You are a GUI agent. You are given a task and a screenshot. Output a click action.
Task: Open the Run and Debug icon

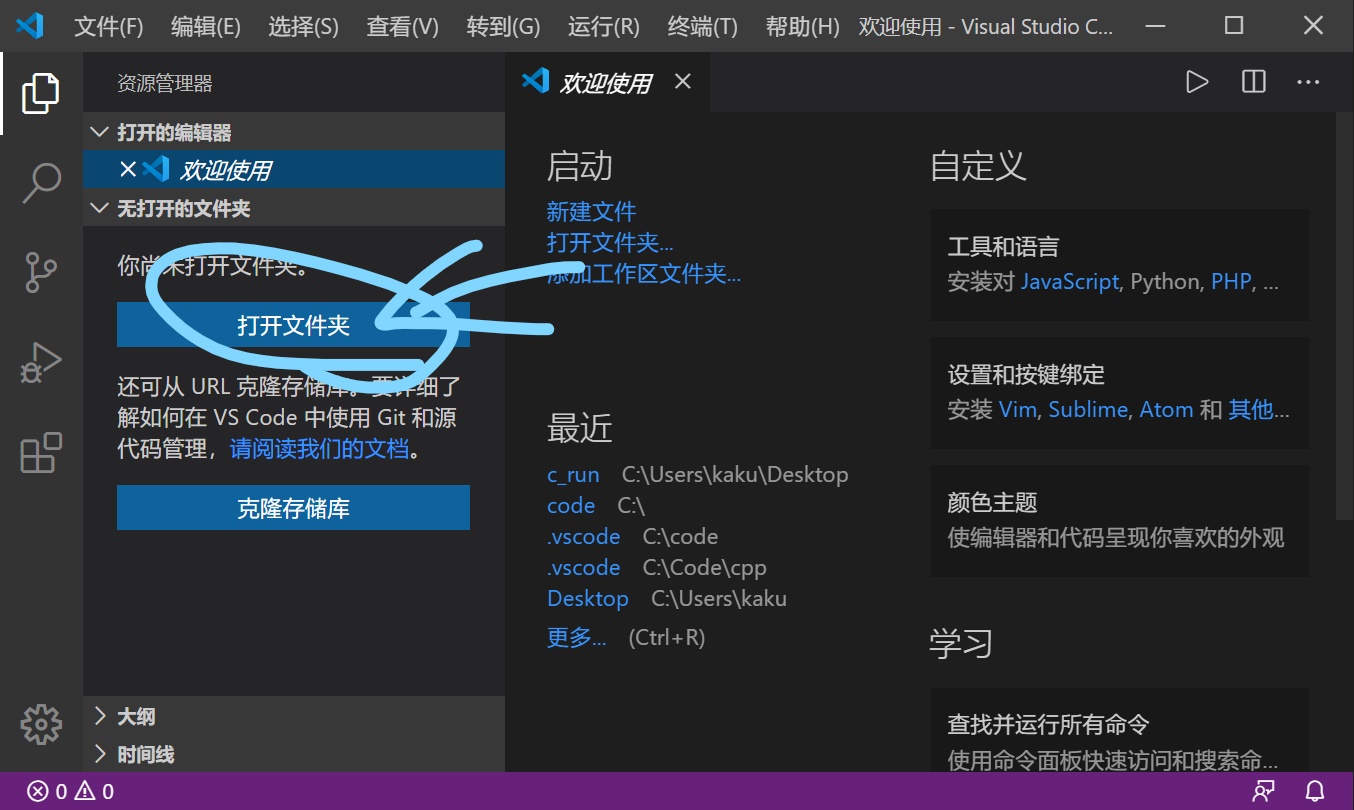pos(40,362)
